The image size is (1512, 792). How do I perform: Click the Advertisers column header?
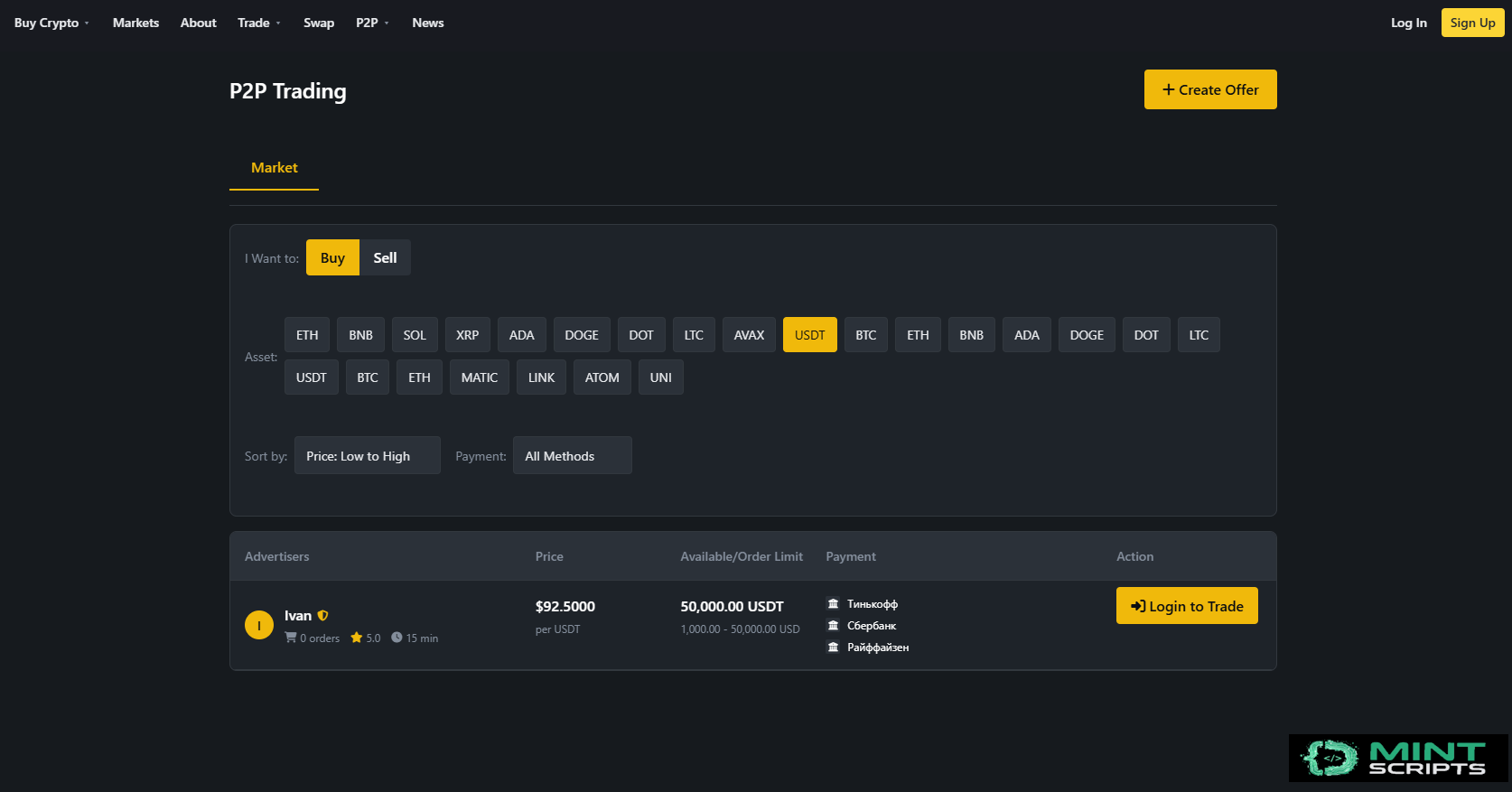tap(277, 556)
